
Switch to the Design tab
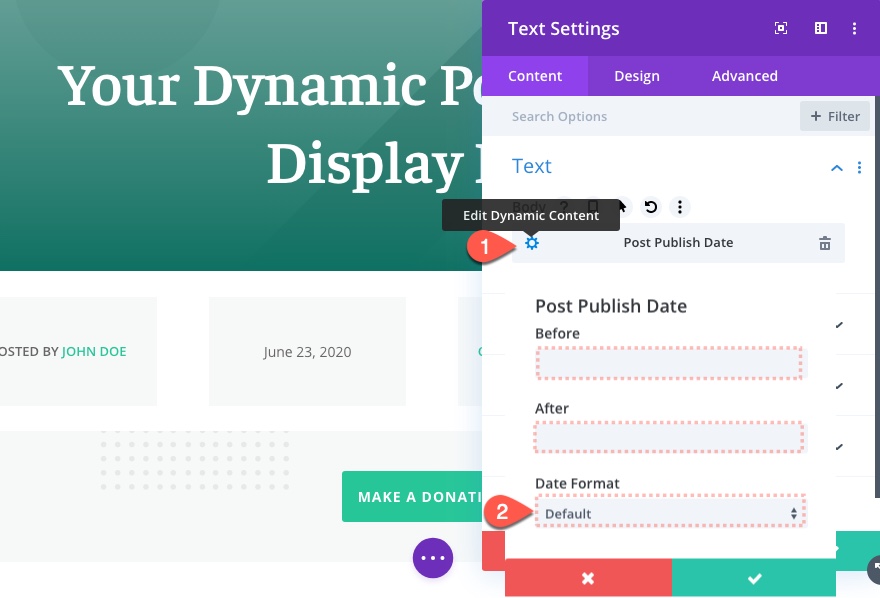pyautogui.click(x=637, y=76)
